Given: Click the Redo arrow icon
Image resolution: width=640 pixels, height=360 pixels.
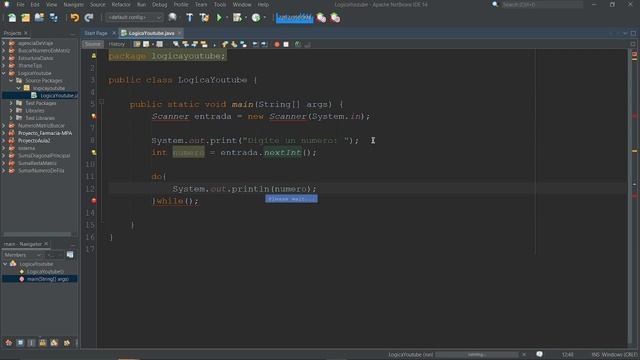Looking at the screenshot, I should (x=89, y=18).
